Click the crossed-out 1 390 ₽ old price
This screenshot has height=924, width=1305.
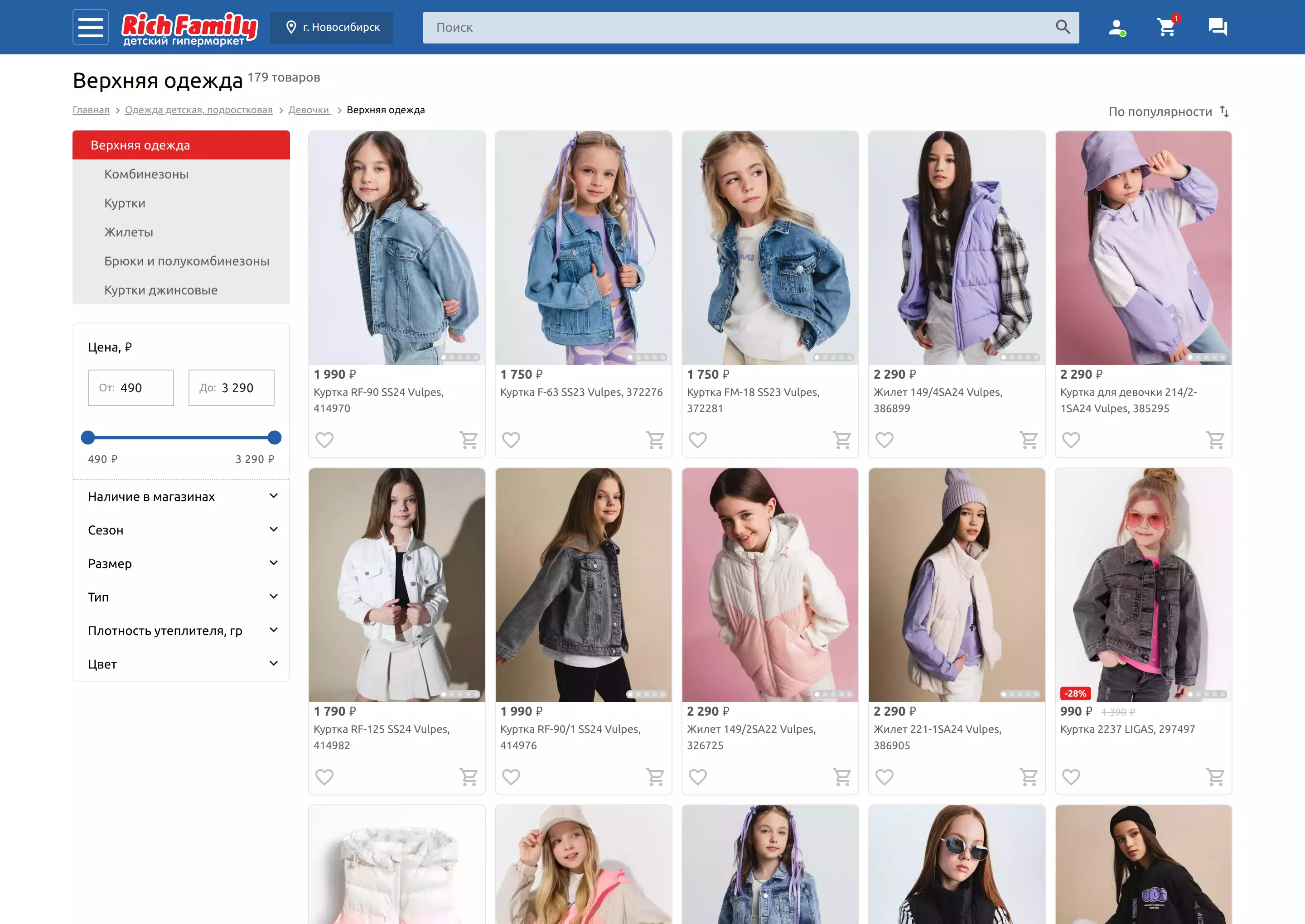click(x=1118, y=712)
